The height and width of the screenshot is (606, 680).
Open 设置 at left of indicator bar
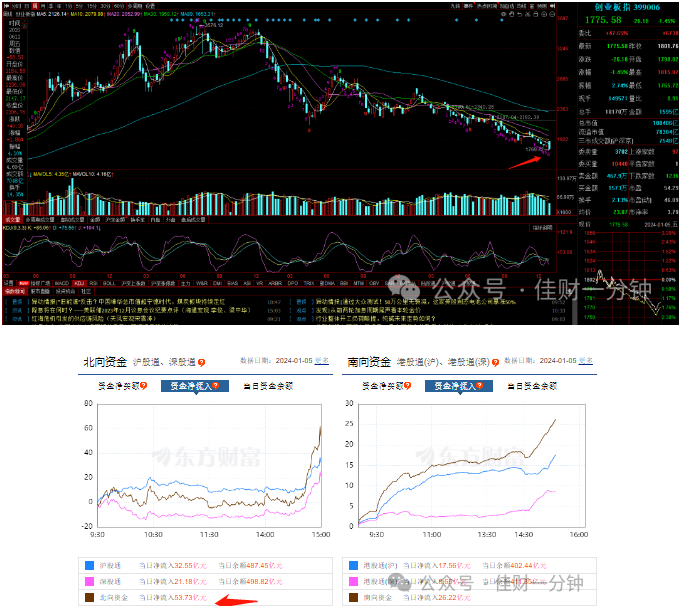tap(9, 283)
